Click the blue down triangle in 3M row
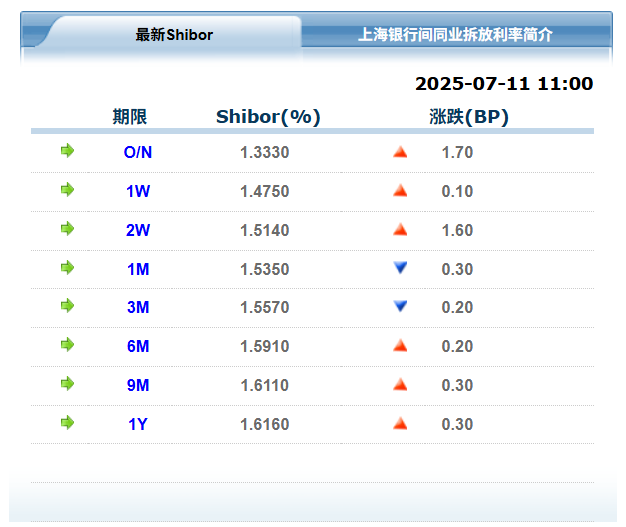Screen dimensions: 626x527 pos(400,306)
